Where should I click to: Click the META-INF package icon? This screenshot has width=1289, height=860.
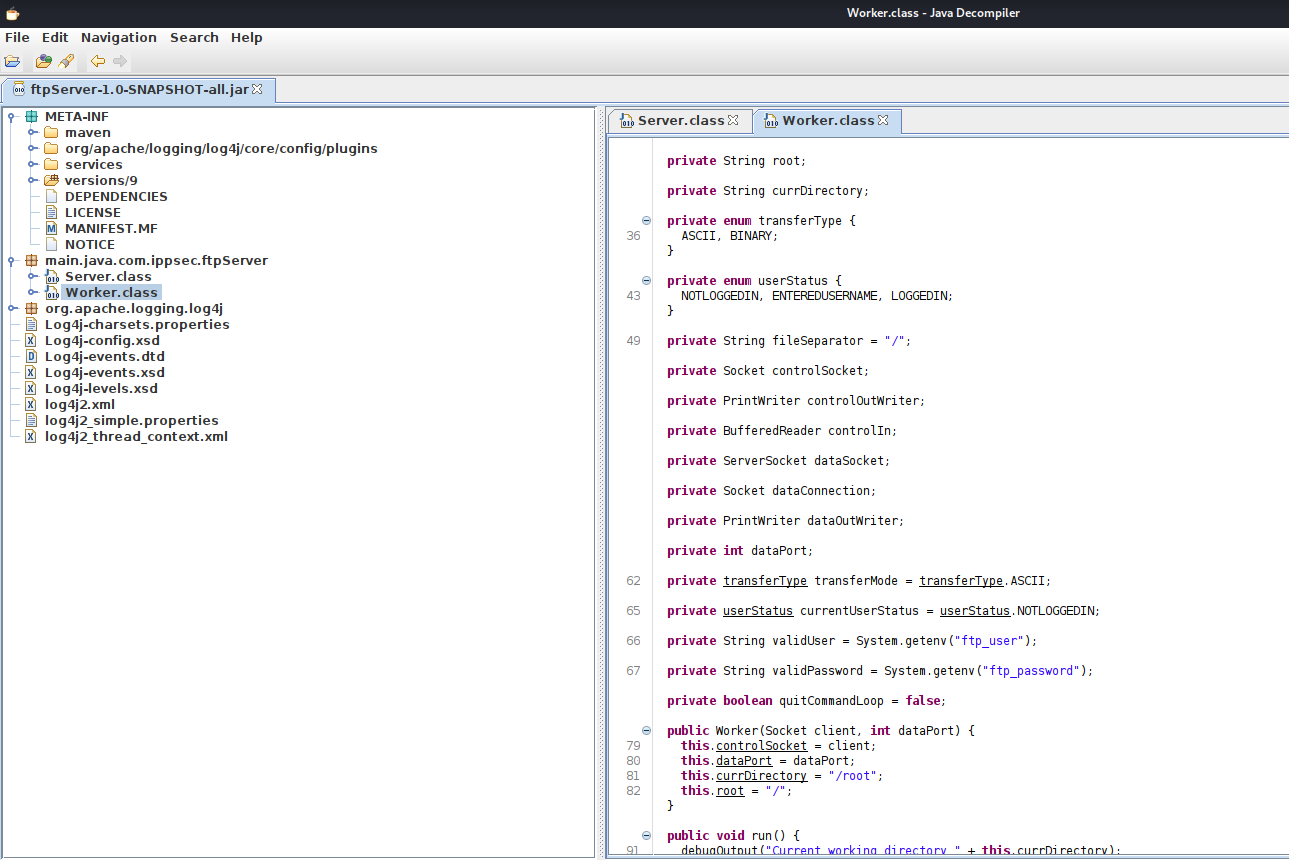[x=31, y=116]
